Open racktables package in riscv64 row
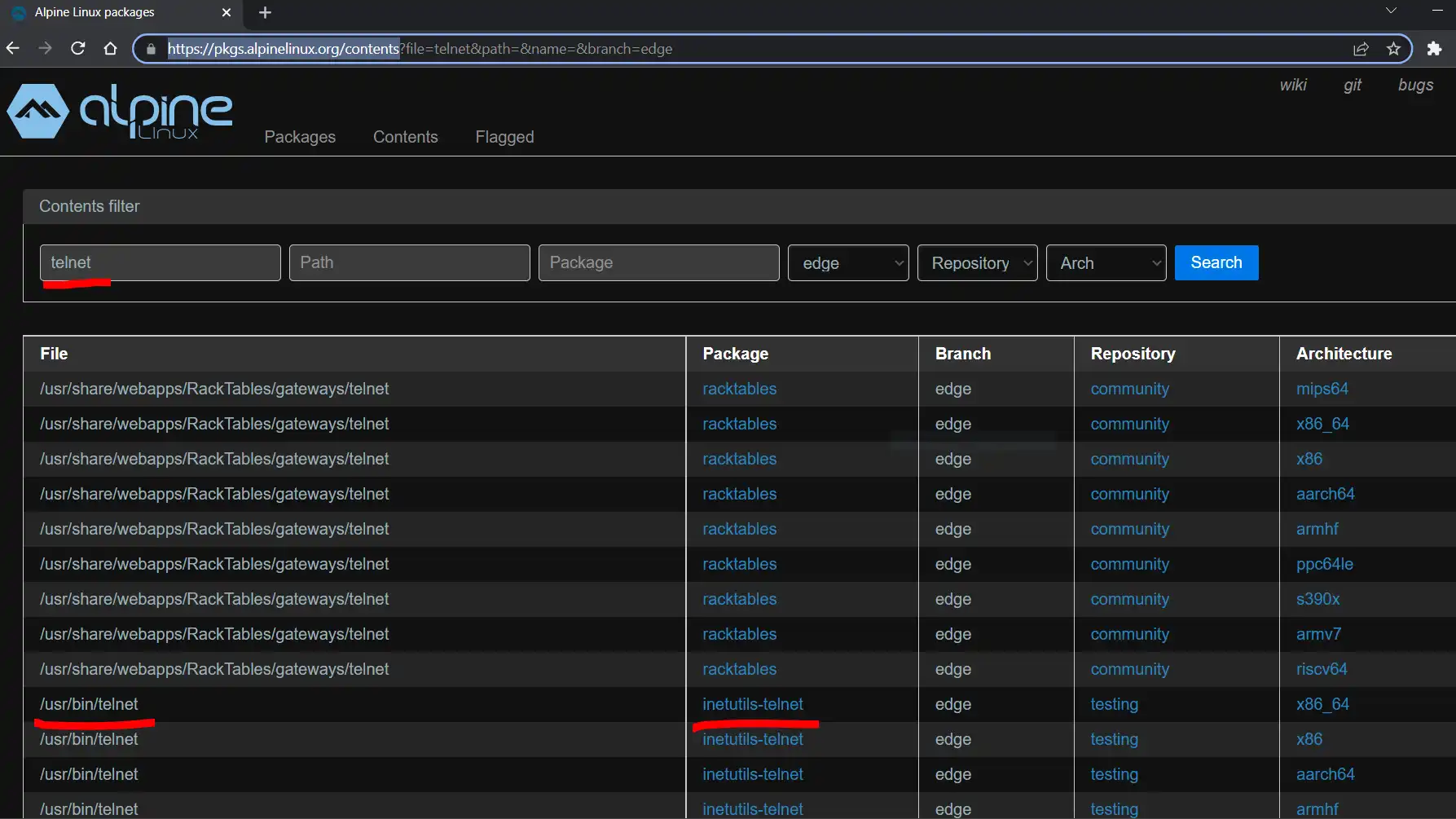This screenshot has width=1456, height=819. (x=740, y=669)
